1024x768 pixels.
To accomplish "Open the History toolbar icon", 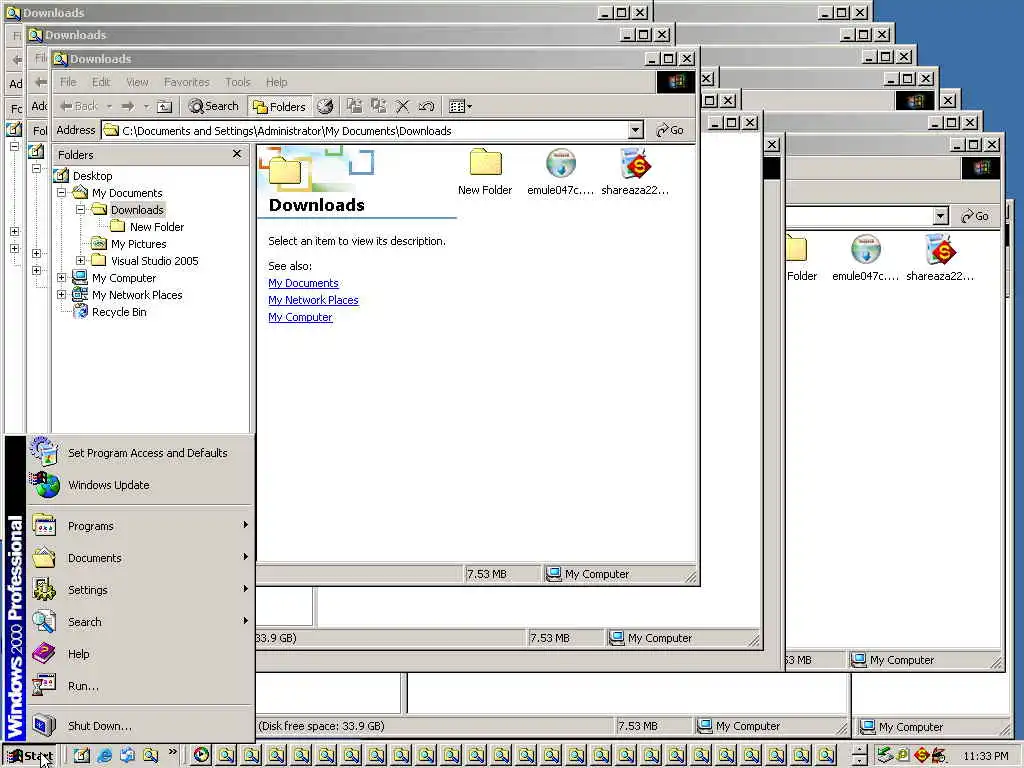I will click(325, 106).
